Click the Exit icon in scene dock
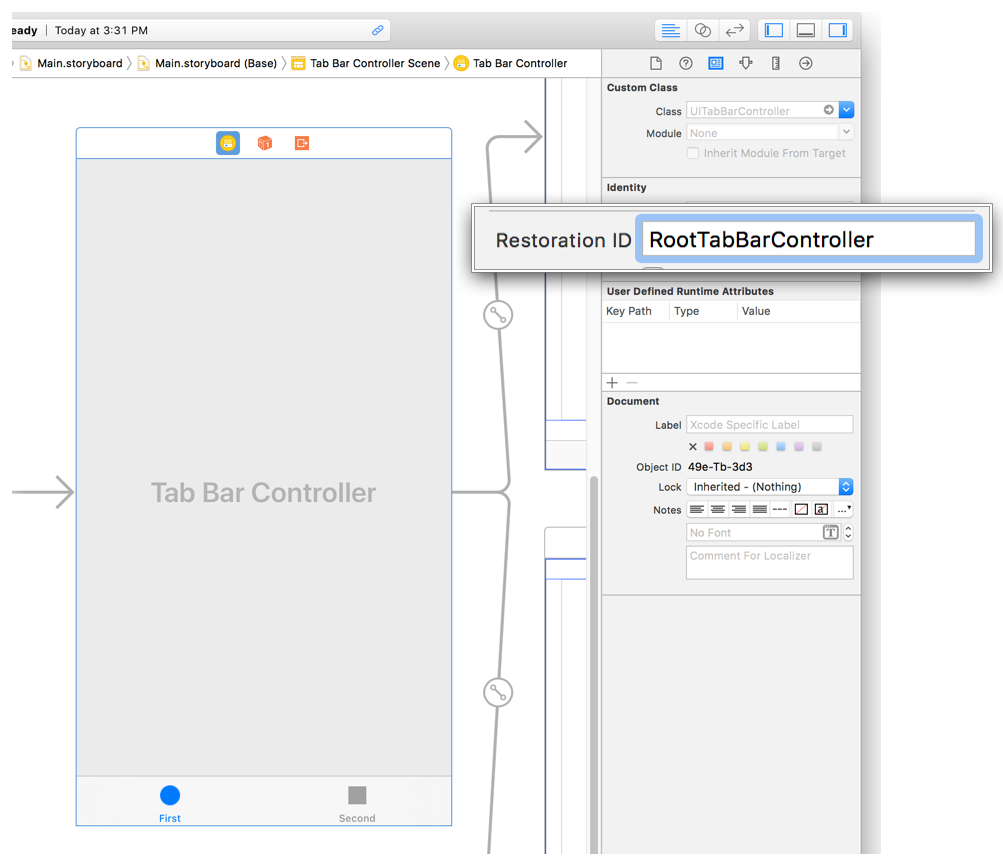The width and height of the screenshot is (1003, 866). click(302, 143)
